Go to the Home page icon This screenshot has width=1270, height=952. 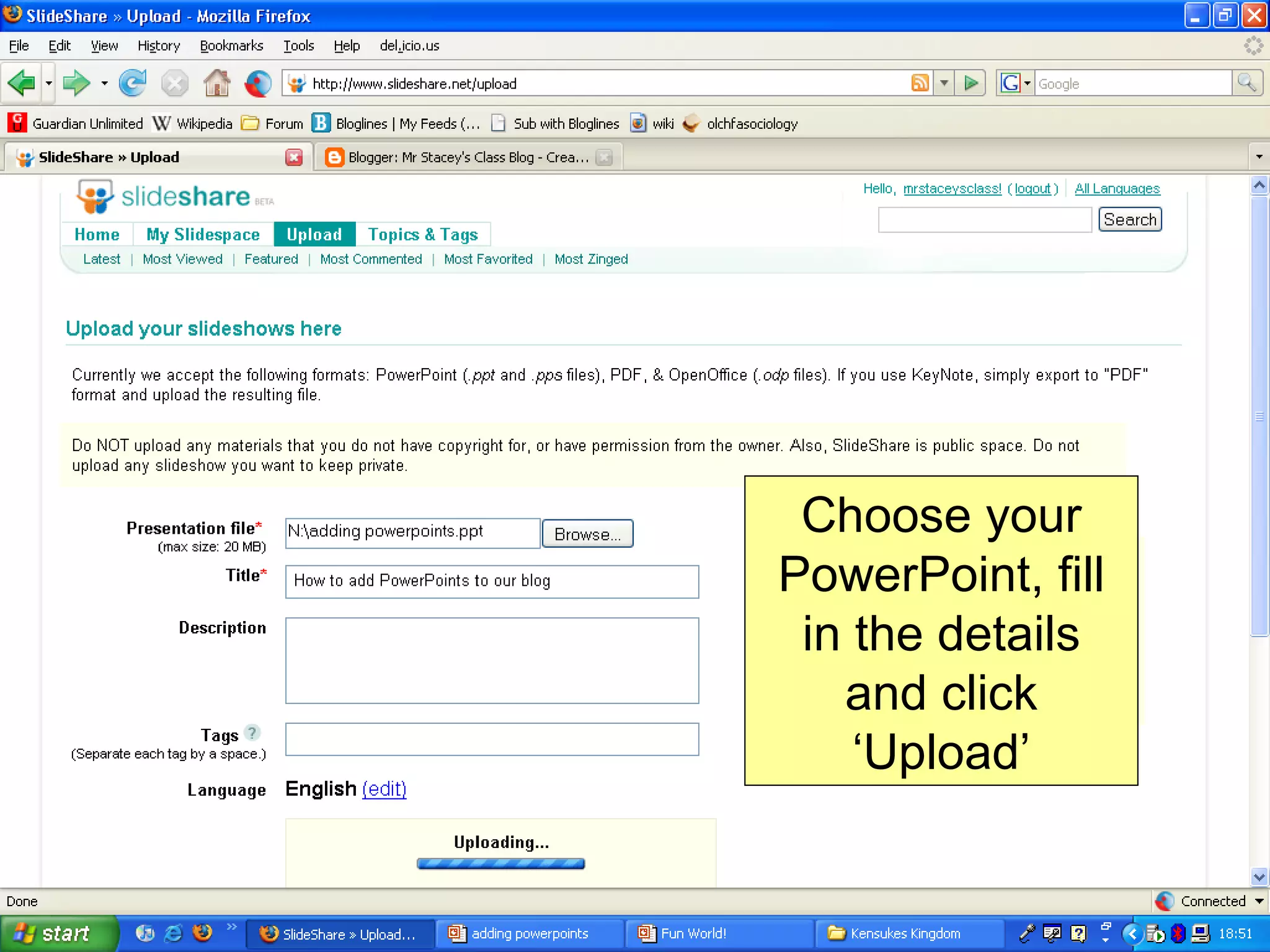pyautogui.click(x=216, y=83)
